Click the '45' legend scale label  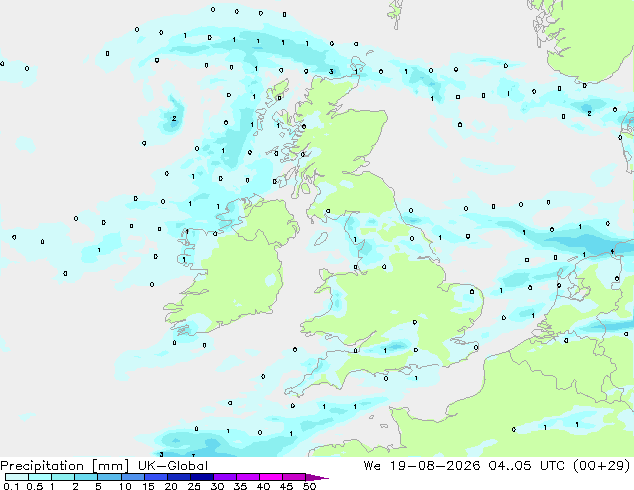[x=286, y=486]
